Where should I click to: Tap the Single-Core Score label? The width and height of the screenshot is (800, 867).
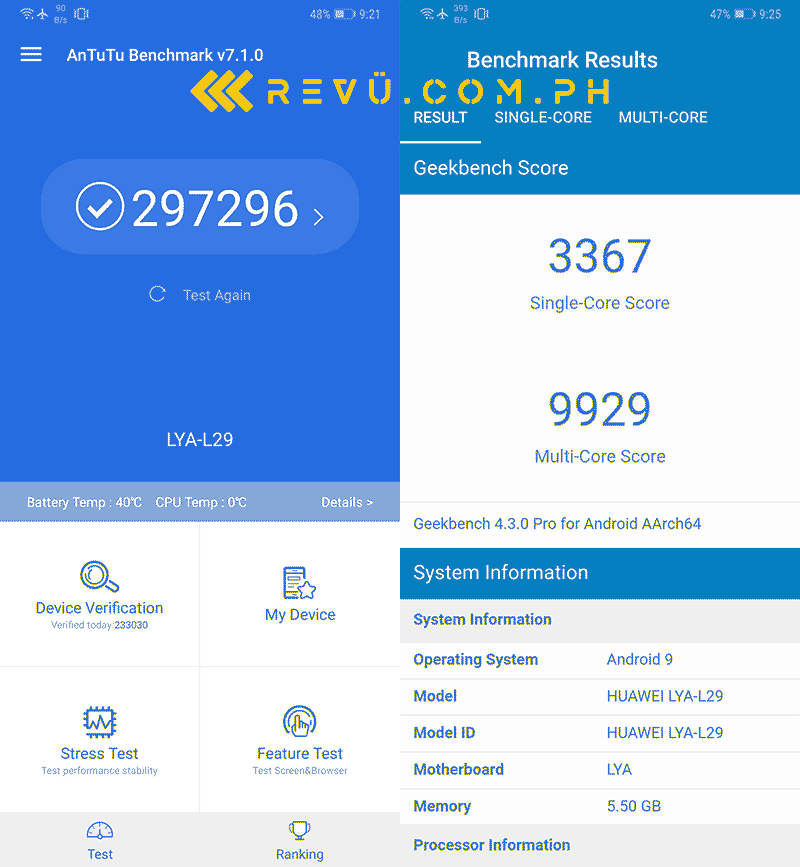point(600,303)
